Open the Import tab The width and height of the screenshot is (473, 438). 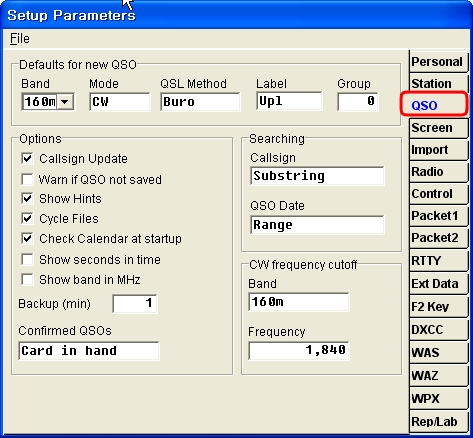pyautogui.click(x=438, y=150)
